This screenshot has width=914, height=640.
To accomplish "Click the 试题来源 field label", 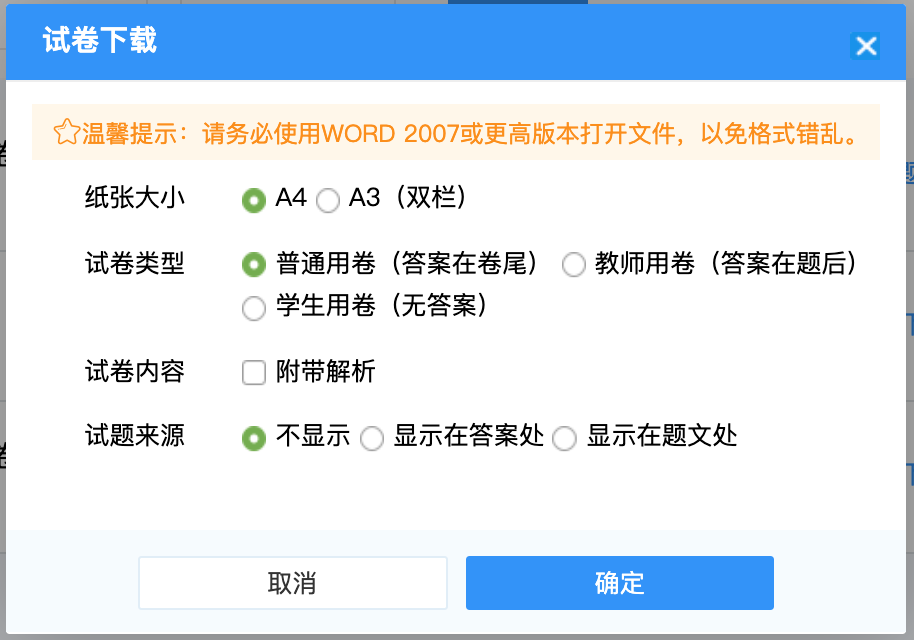I will (x=135, y=437).
